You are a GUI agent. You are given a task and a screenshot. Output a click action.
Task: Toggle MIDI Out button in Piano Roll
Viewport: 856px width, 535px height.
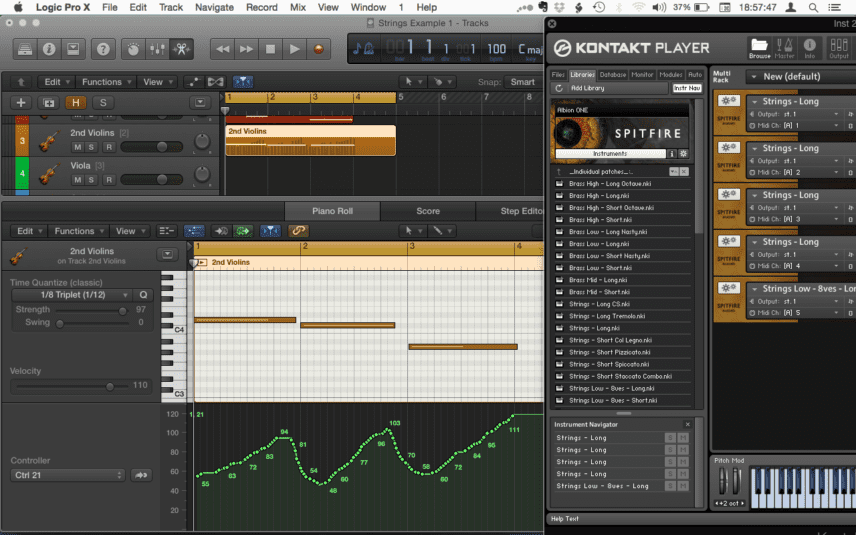tap(243, 231)
